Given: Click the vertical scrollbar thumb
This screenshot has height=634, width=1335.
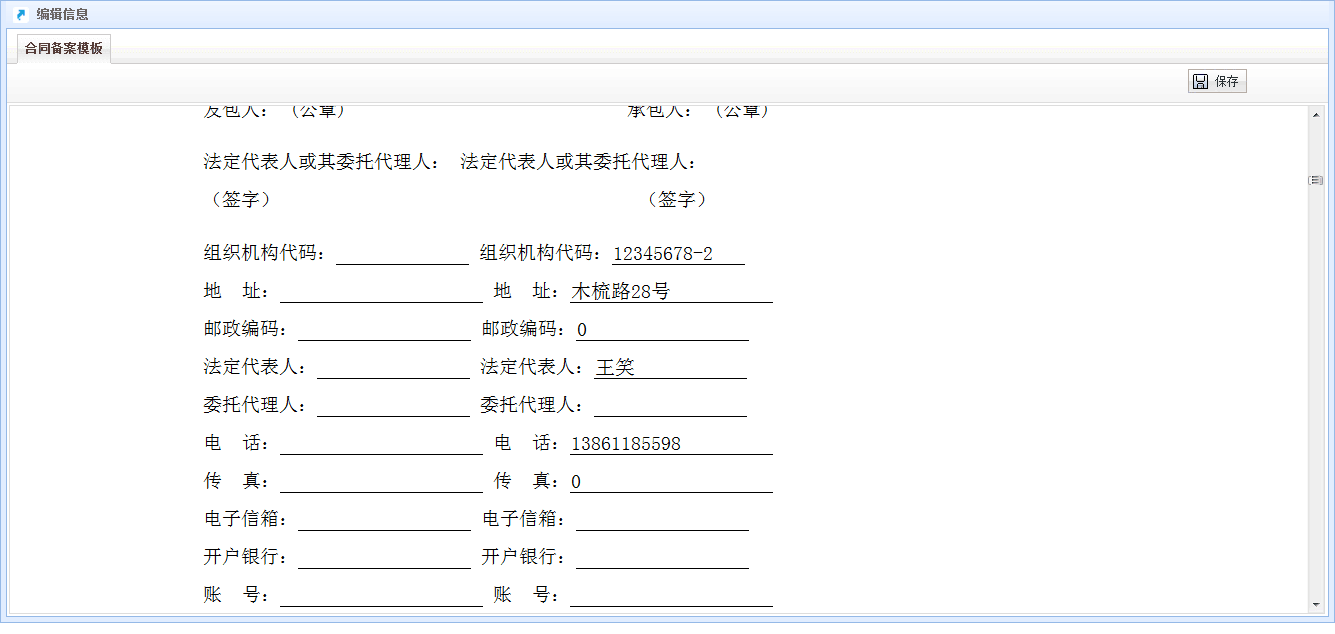Looking at the screenshot, I should (1316, 180).
